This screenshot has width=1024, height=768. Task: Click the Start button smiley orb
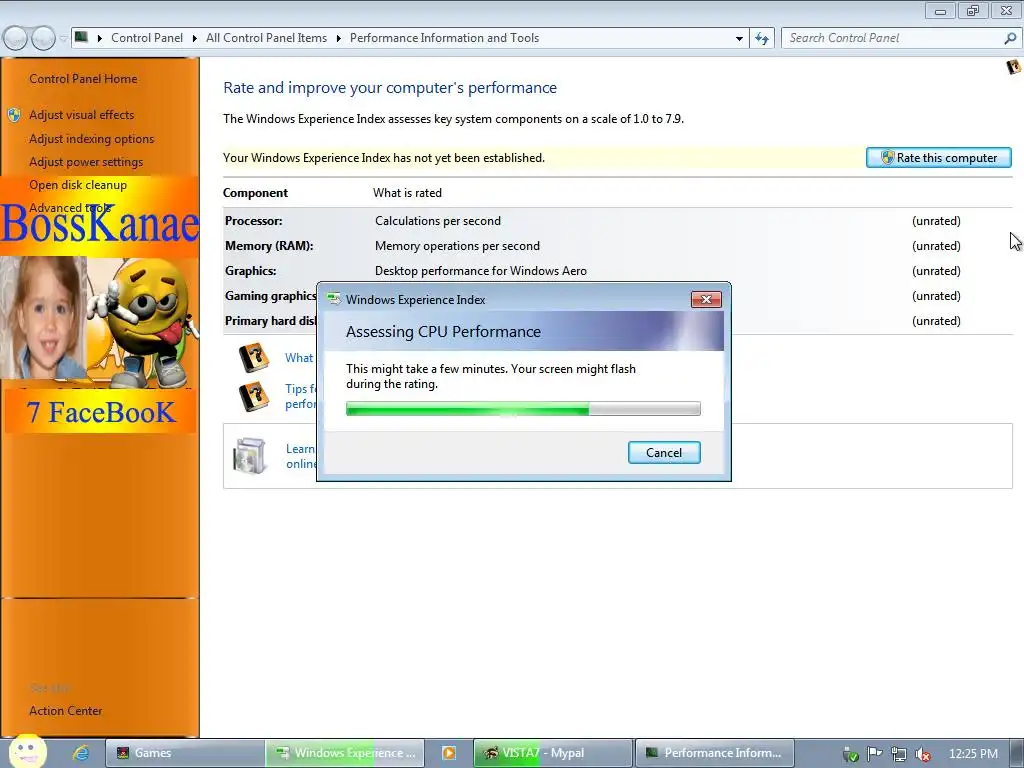27,752
